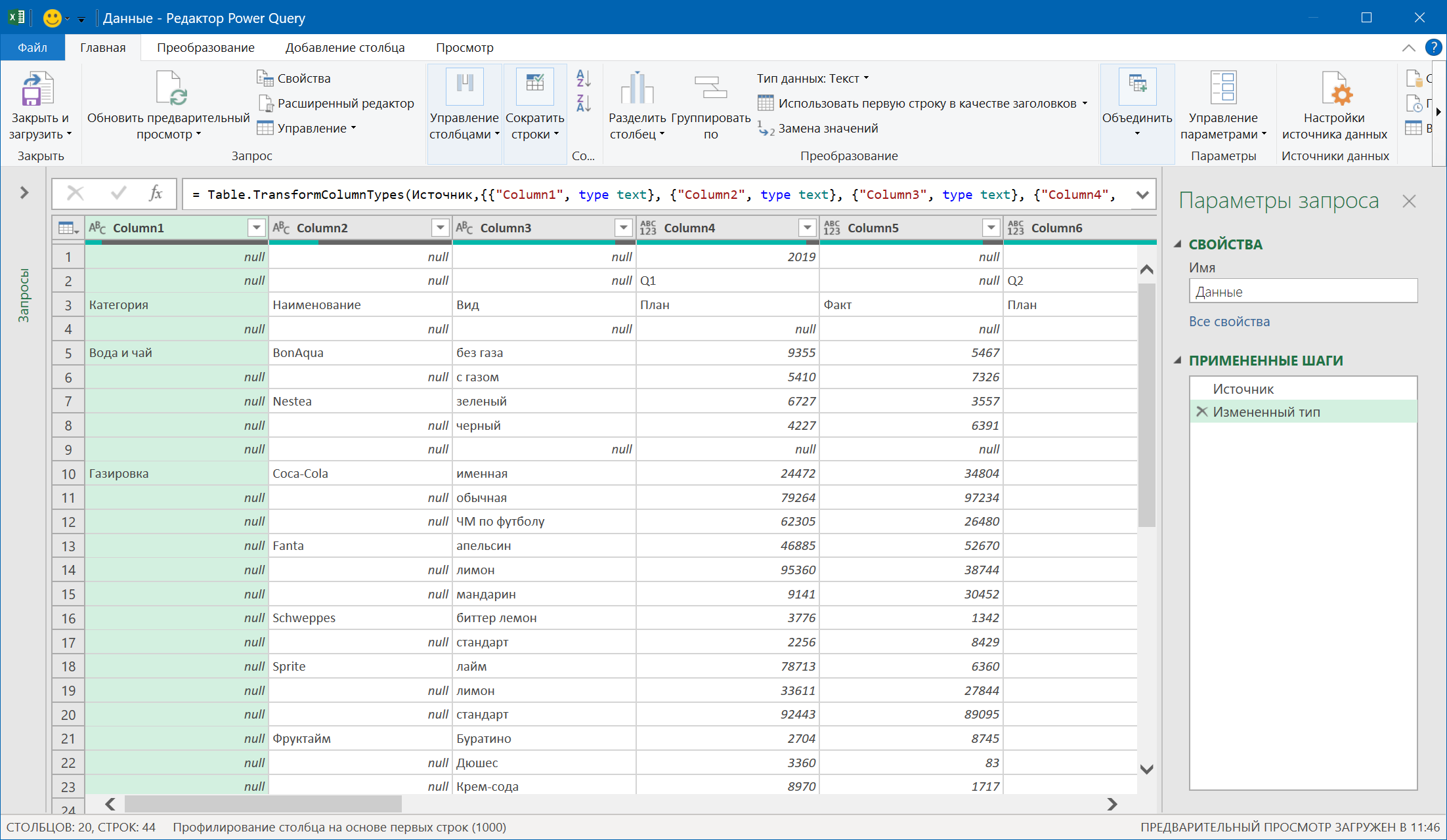
Task: Open the Управление dropdown
Action: (x=307, y=128)
